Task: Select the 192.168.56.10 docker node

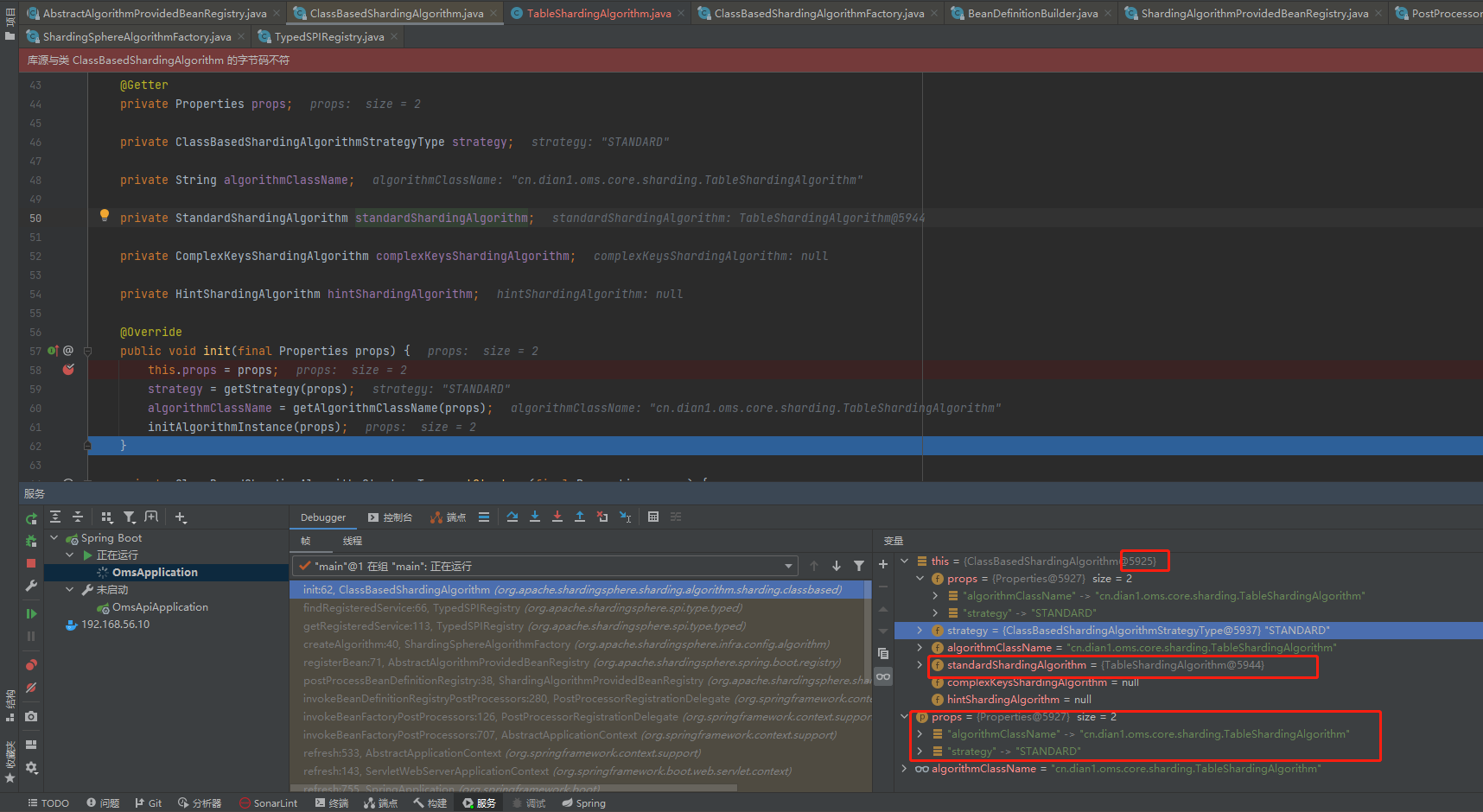Action: (115, 624)
